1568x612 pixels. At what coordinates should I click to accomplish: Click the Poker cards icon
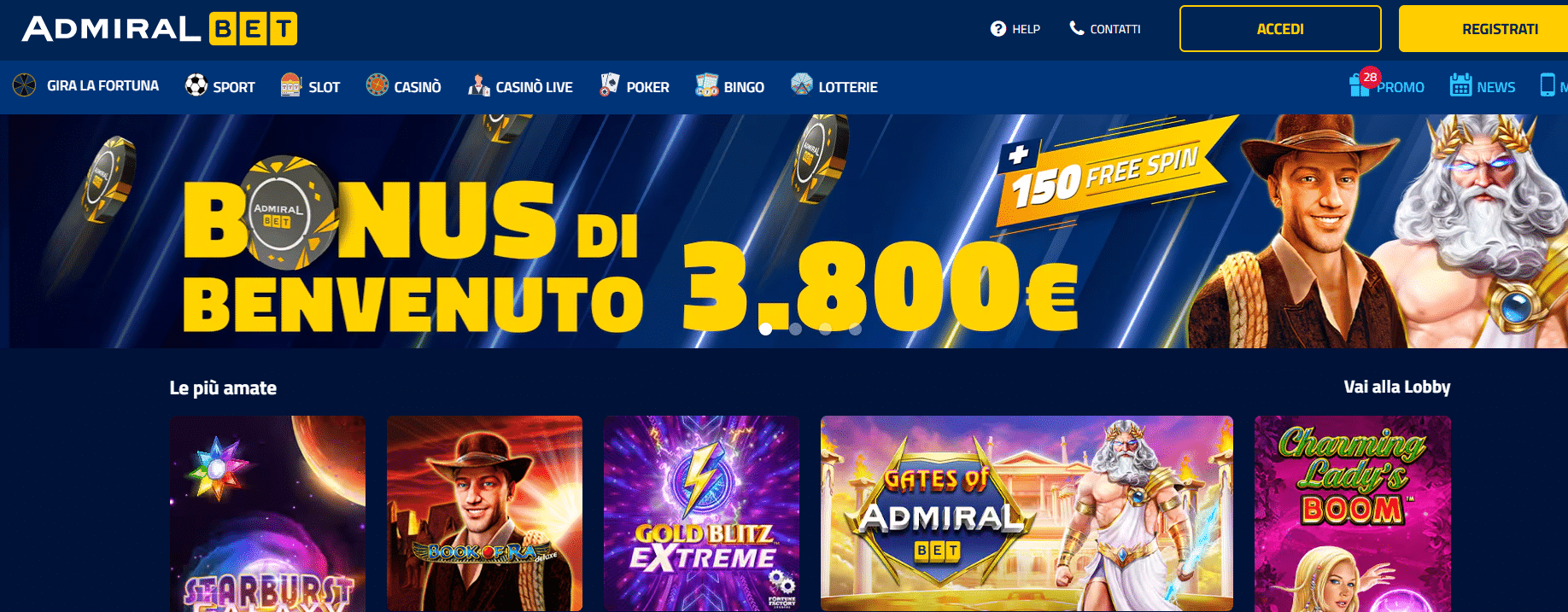point(609,85)
